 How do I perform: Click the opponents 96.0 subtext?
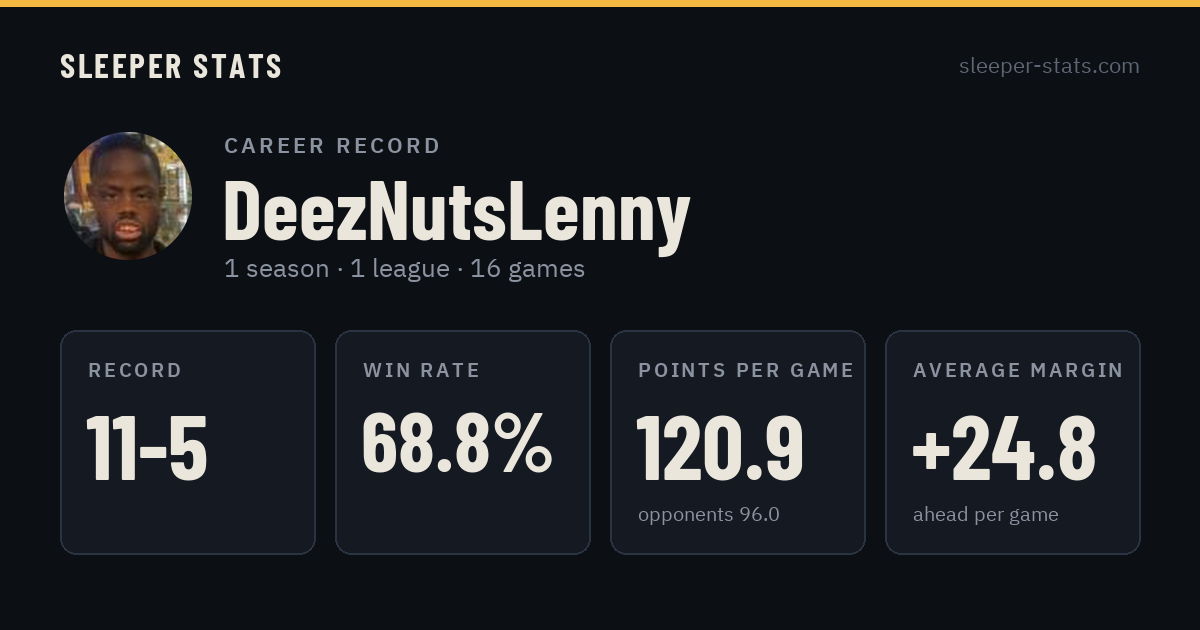coord(709,515)
